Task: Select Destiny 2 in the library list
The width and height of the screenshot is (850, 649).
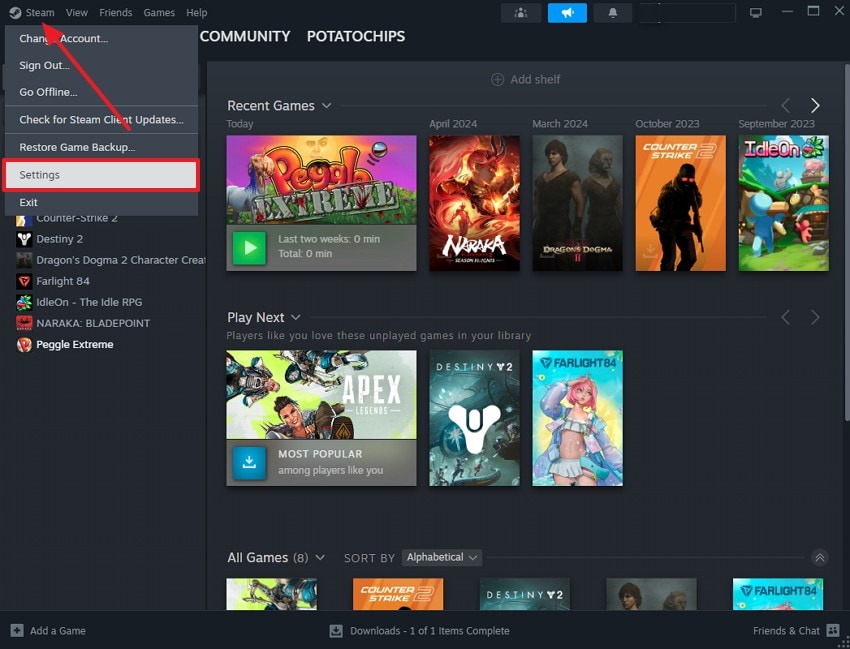Action: pos(60,239)
